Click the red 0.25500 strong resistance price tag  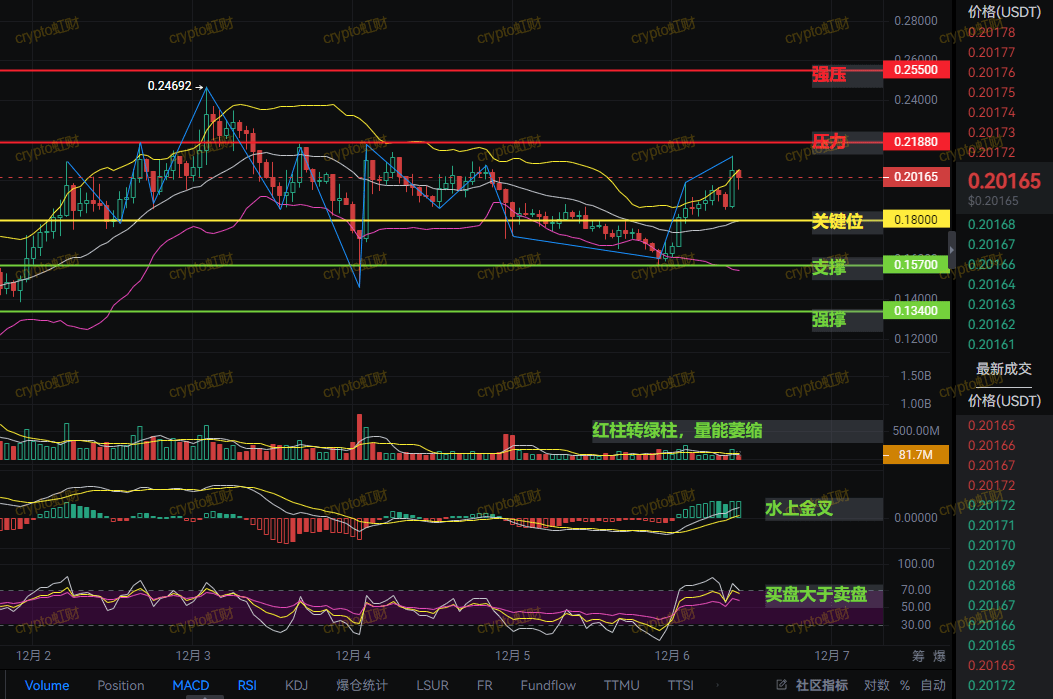click(915, 71)
